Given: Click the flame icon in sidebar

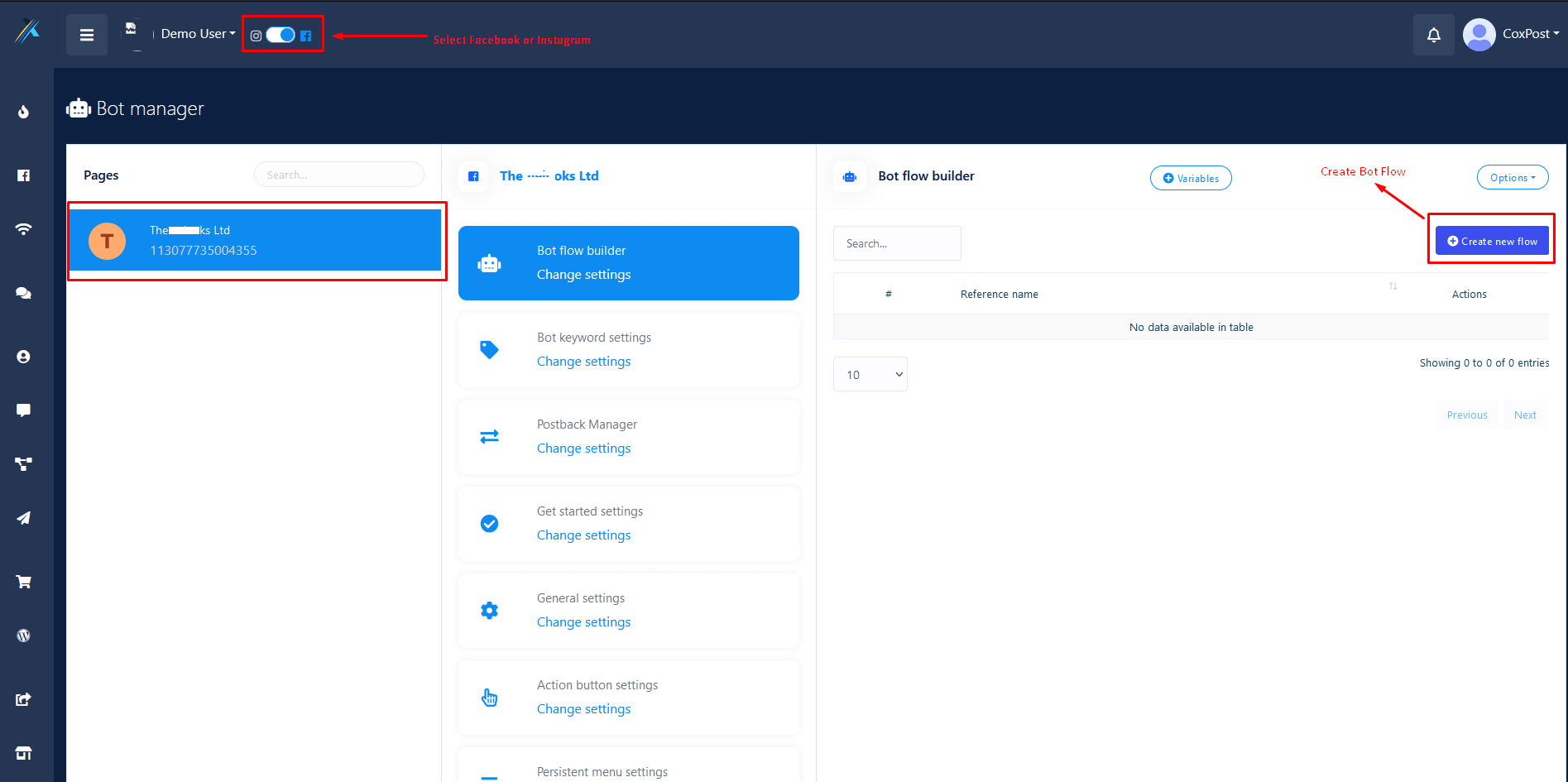Looking at the screenshot, I should (x=24, y=112).
